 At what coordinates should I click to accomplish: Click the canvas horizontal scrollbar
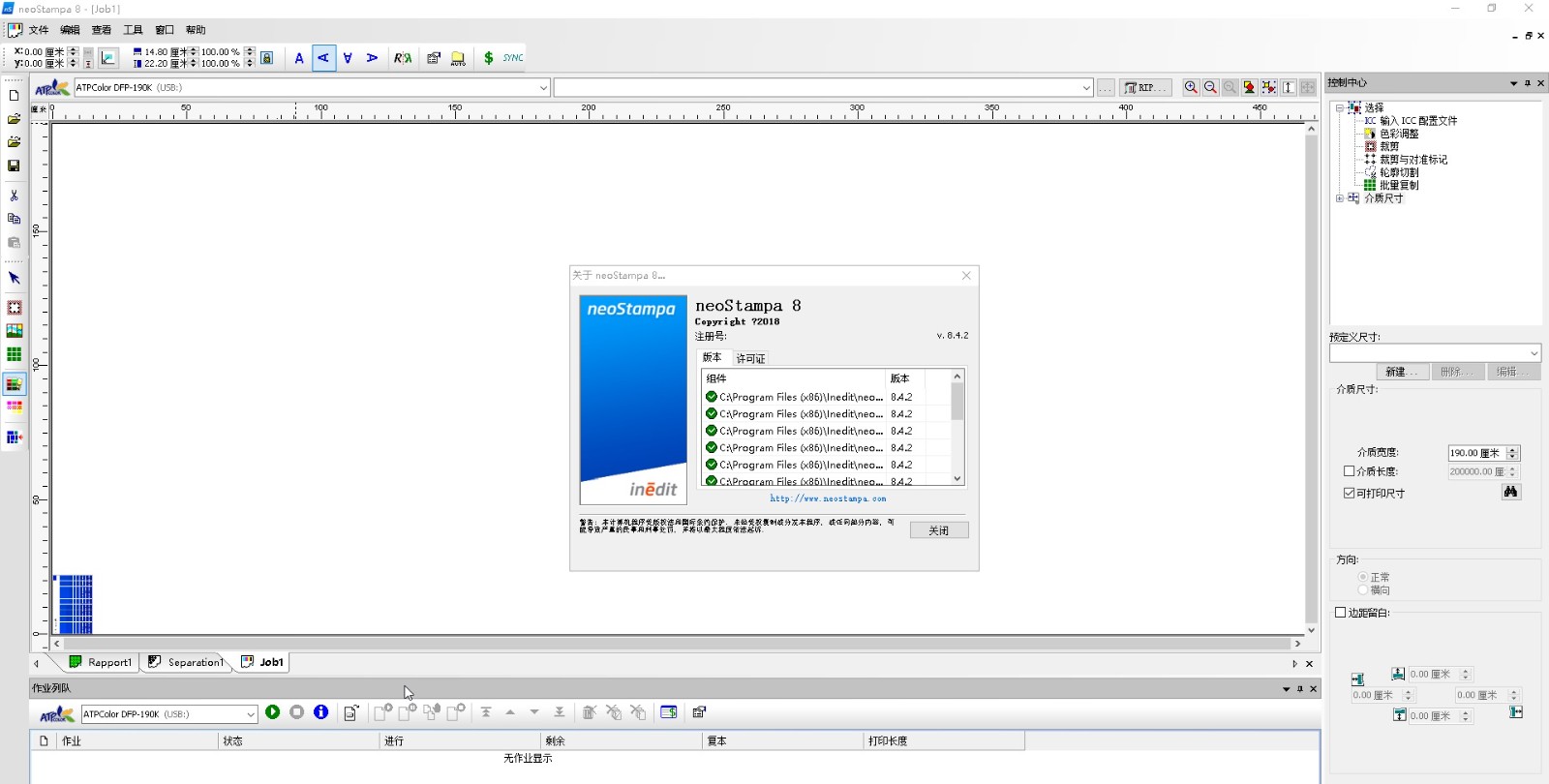tap(677, 644)
